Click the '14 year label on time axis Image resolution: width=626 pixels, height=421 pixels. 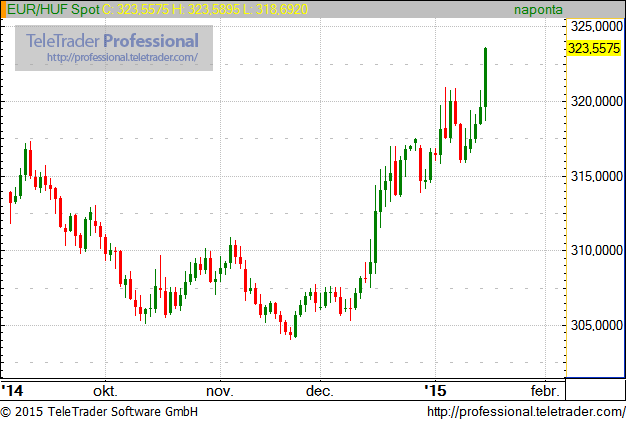12,390
